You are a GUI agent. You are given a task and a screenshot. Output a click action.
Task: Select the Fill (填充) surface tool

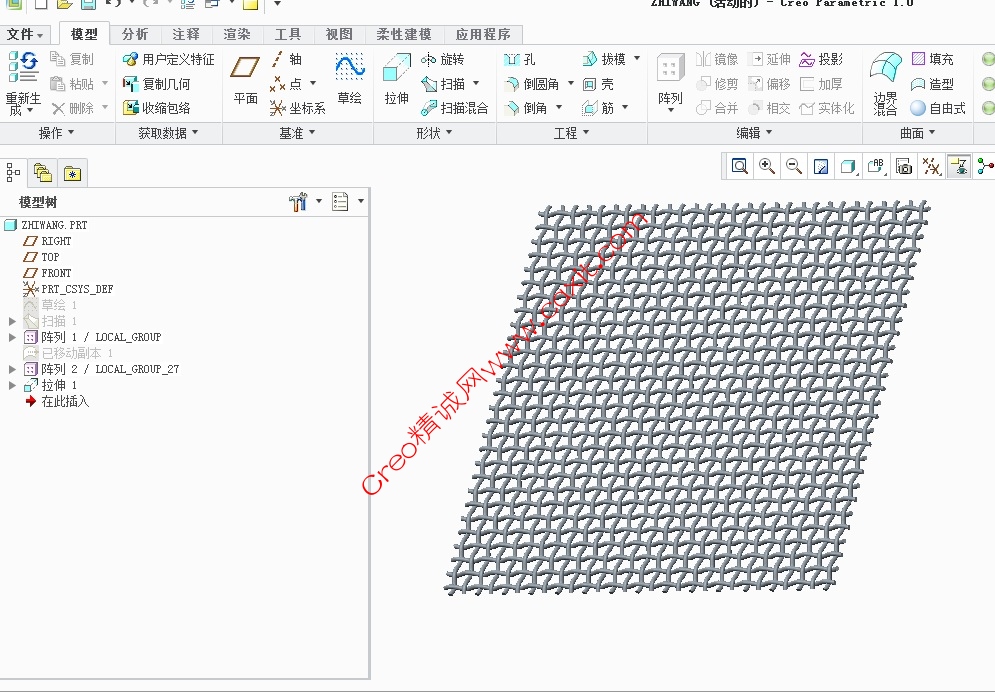933,59
